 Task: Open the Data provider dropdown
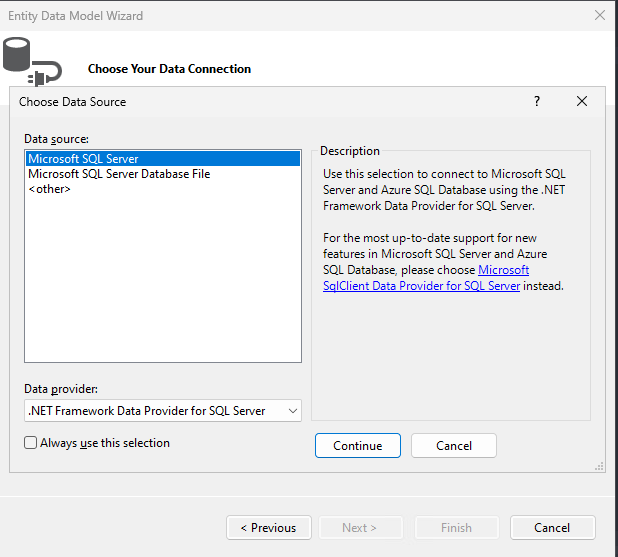click(x=163, y=411)
